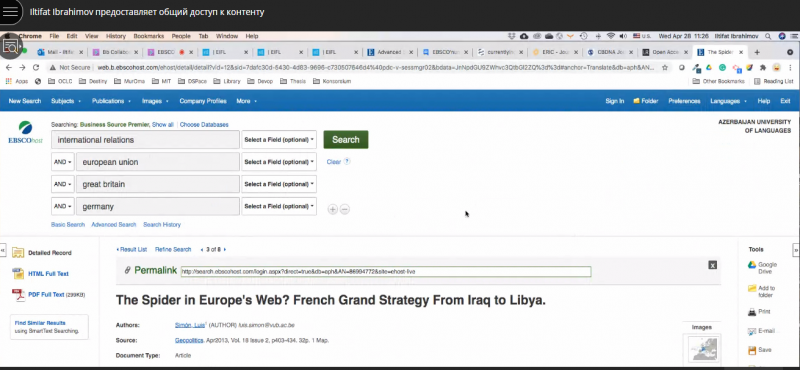The width and height of the screenshot is (800, 370).
Task: Return to Result List
Action: pos(132,250)
